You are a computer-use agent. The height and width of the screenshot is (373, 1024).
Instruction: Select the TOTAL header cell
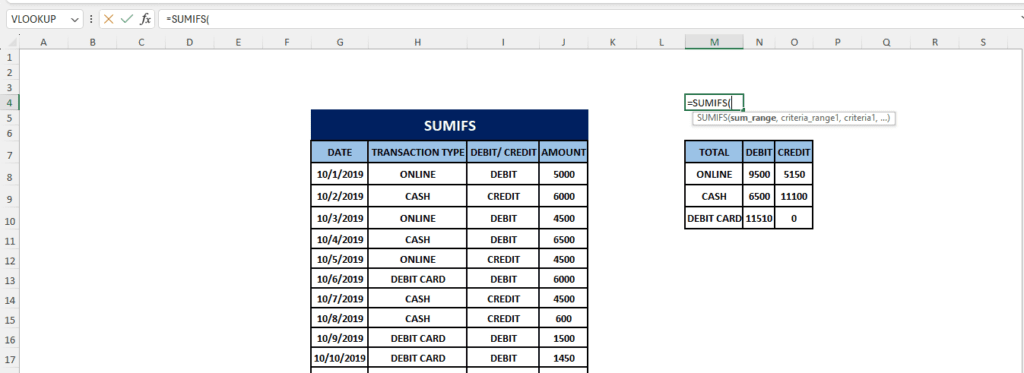pos(714,152)
